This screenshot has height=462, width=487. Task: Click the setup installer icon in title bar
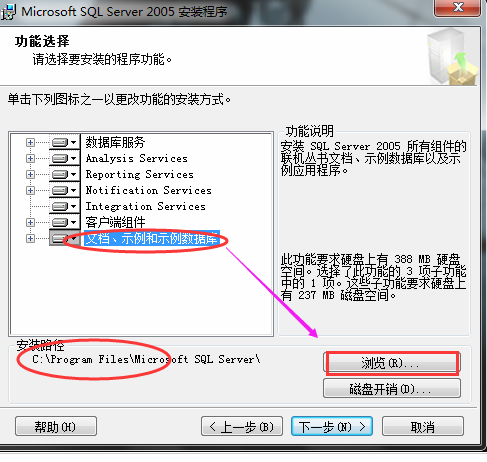(8, 12)
